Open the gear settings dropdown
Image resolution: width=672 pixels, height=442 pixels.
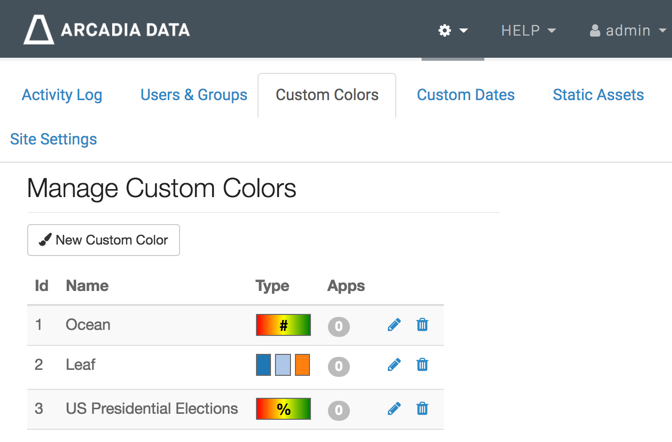coord(453,31)
